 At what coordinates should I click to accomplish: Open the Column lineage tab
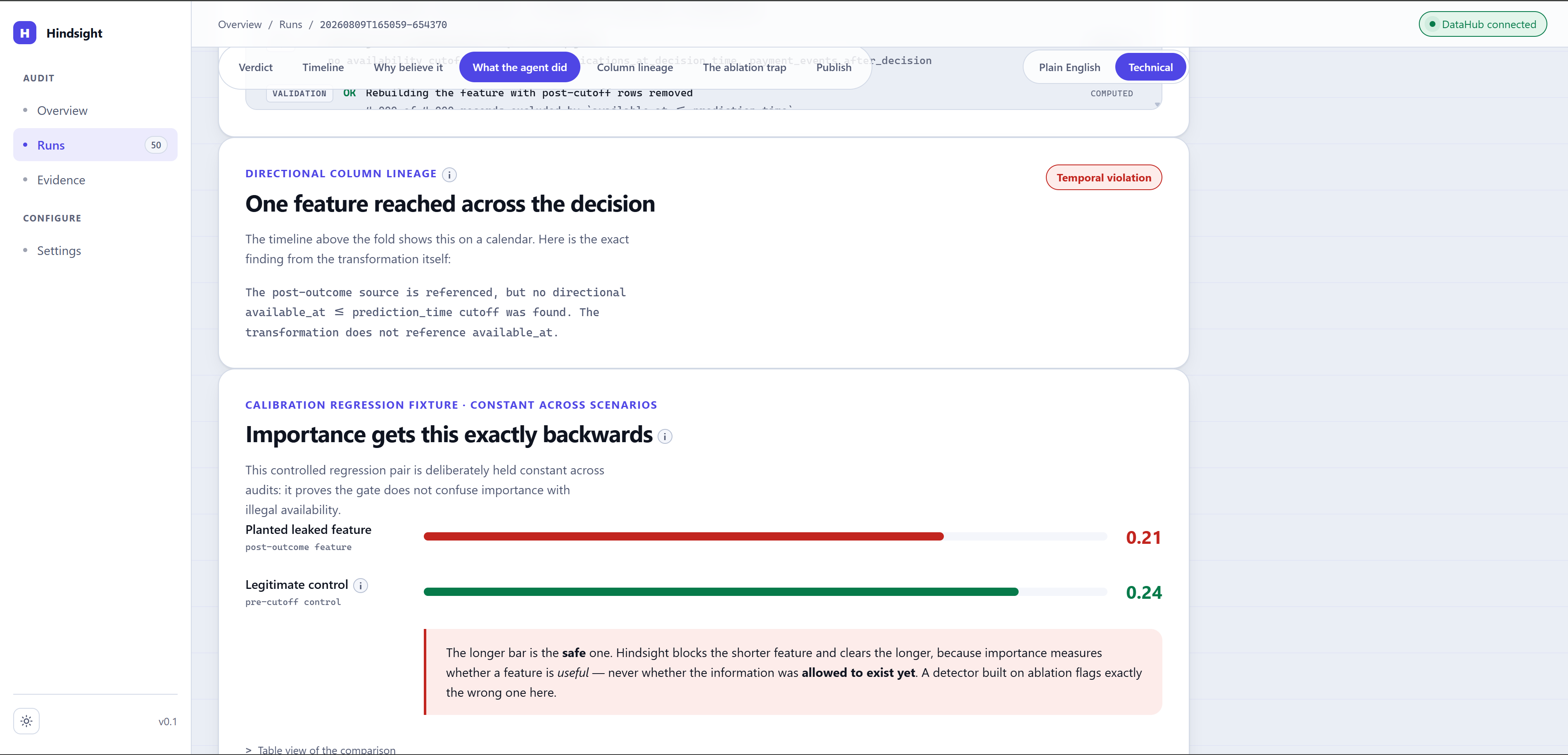(x=635, y=67)
